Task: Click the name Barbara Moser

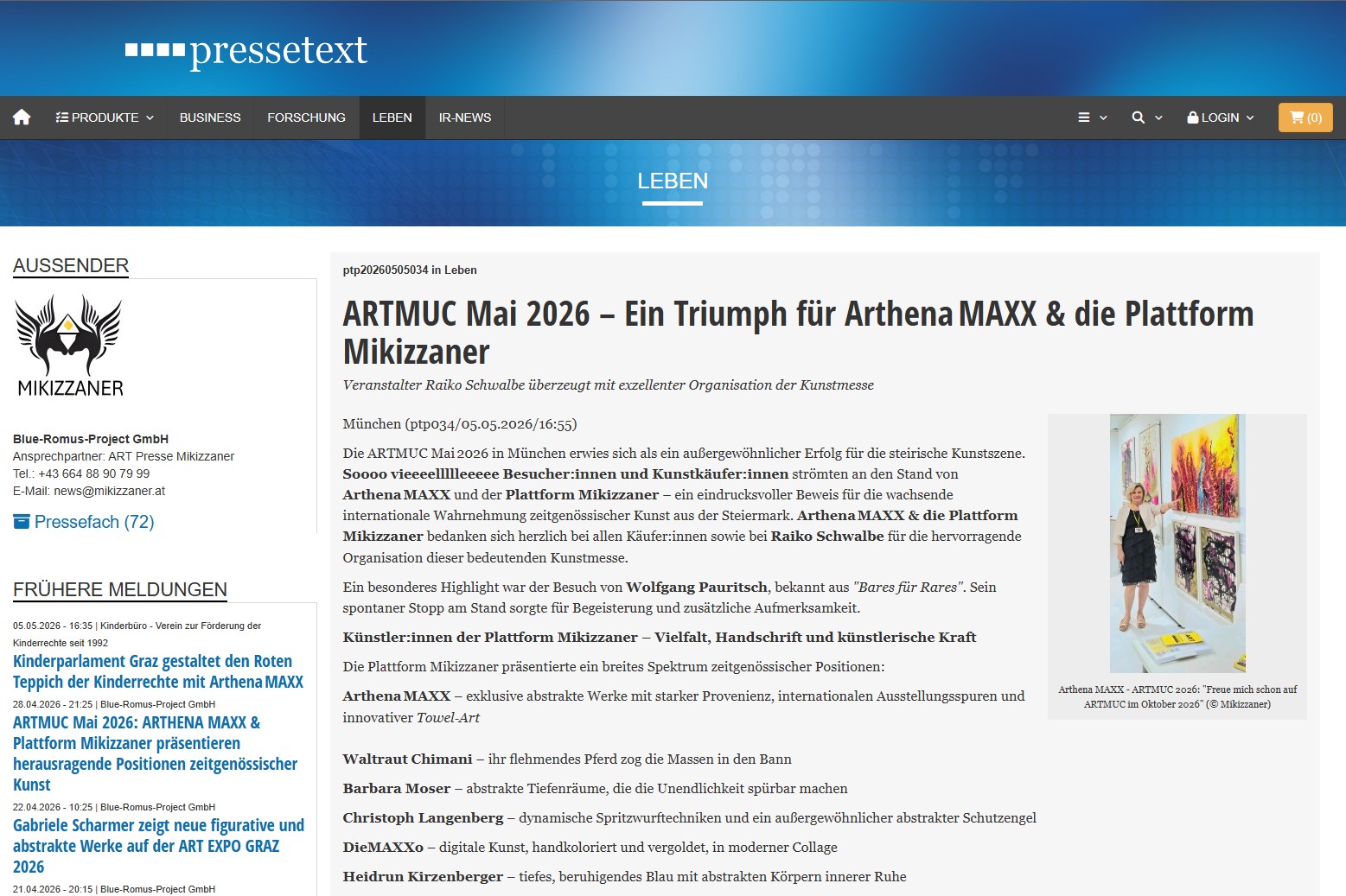Action: click(397, 789)
